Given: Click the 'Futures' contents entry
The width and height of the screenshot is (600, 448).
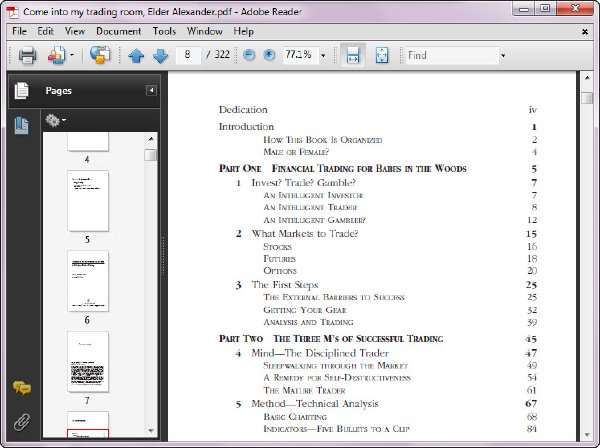Looking at the screenshot, I should click(x=279, y=259).
